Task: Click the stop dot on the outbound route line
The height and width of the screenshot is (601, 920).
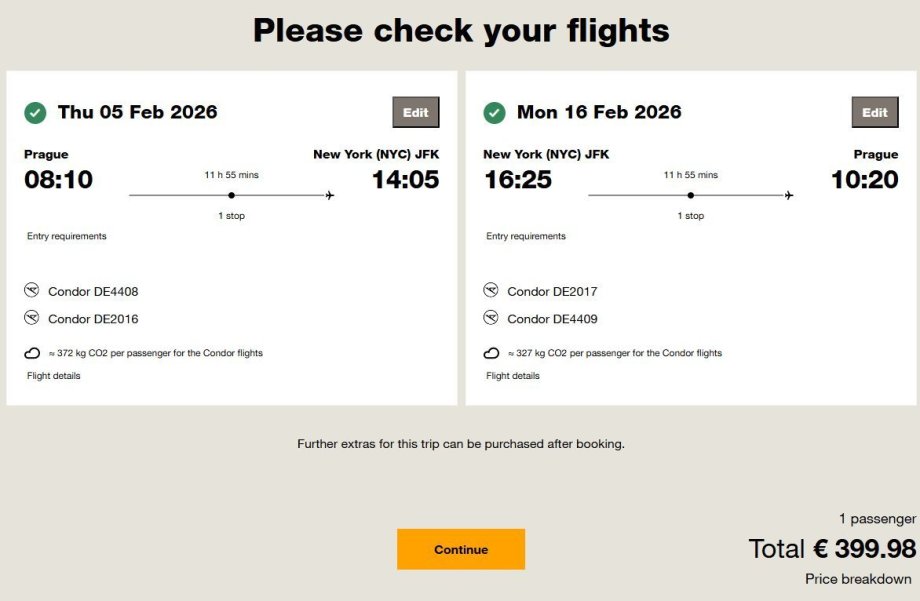Action: click(x=231, y=196)
